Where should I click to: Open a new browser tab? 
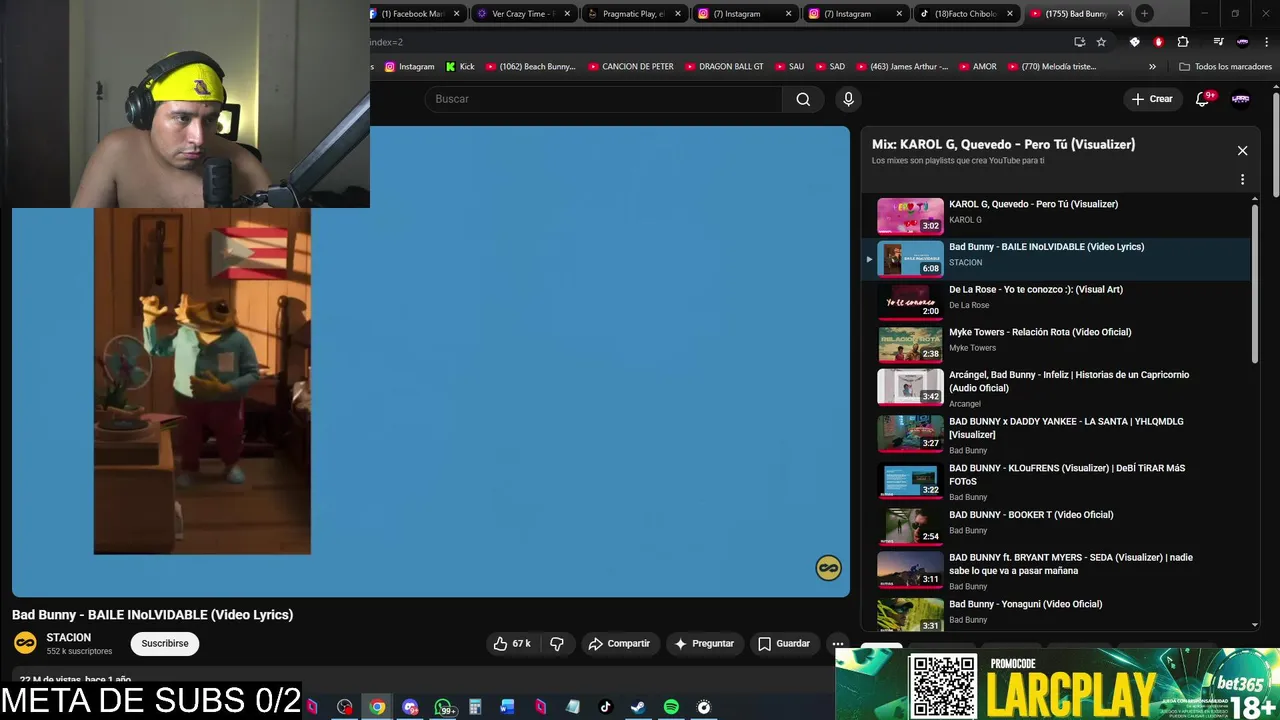(1145, 13)
